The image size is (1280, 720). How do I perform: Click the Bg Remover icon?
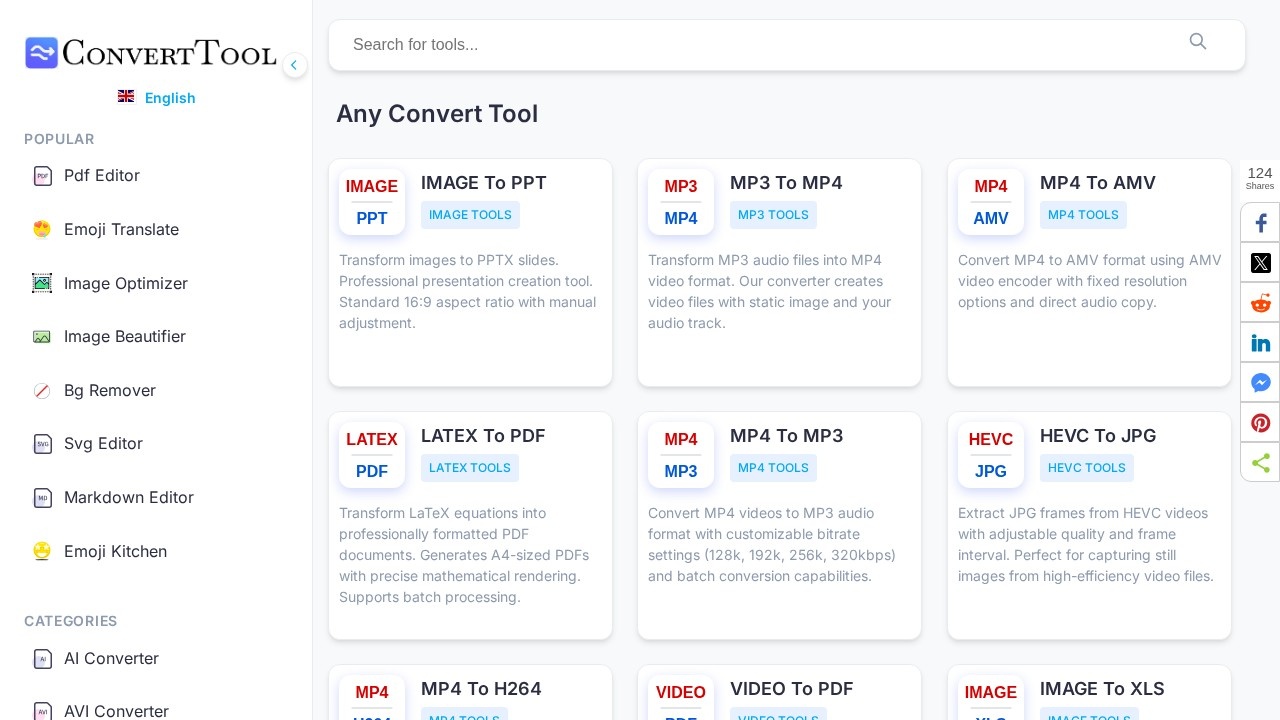point(42,391)
